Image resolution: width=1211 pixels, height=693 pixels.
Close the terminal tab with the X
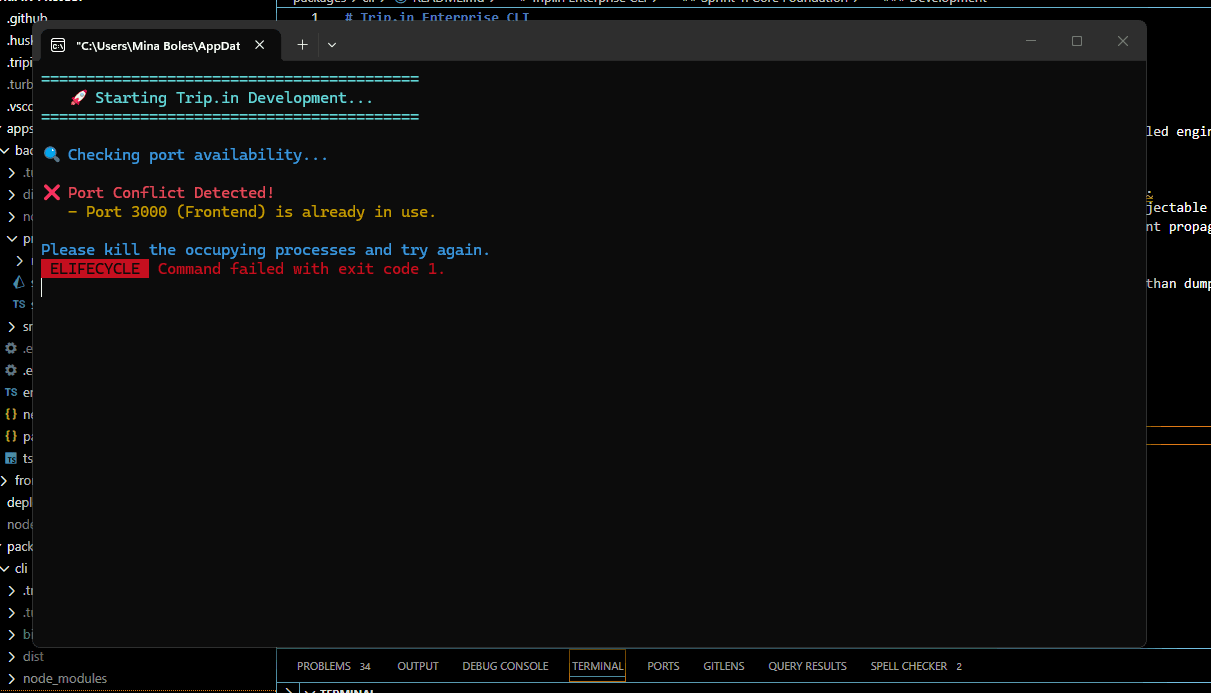[260, 45]
